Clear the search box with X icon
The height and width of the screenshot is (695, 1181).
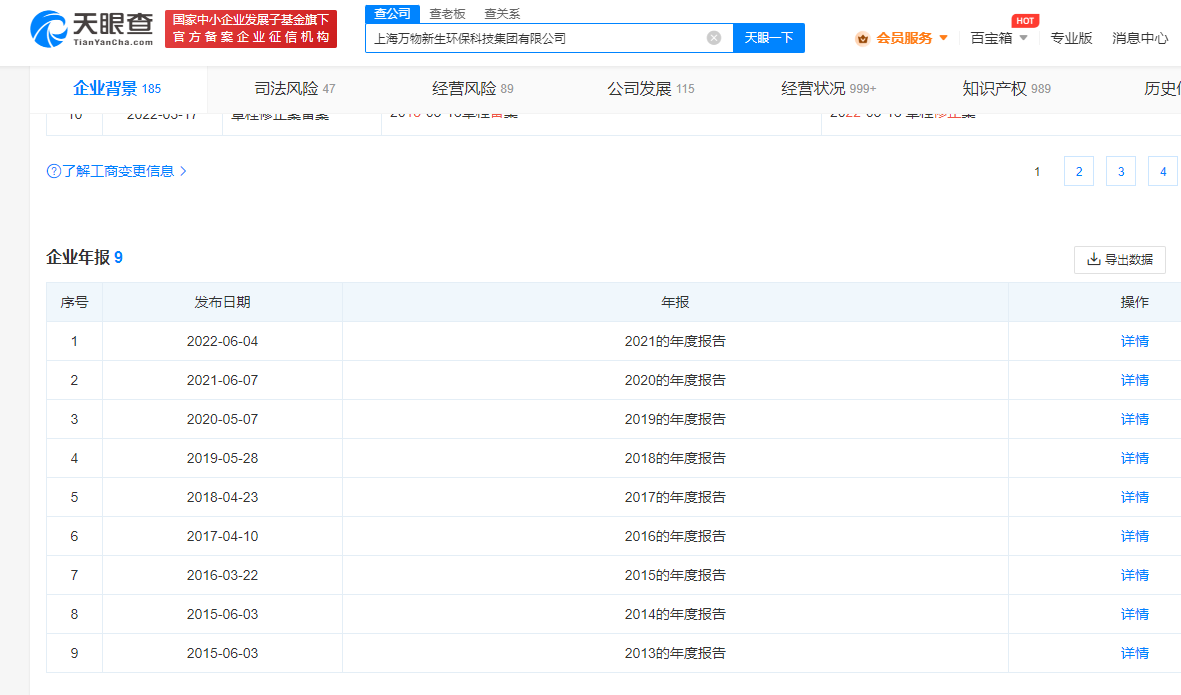point(714,38)
